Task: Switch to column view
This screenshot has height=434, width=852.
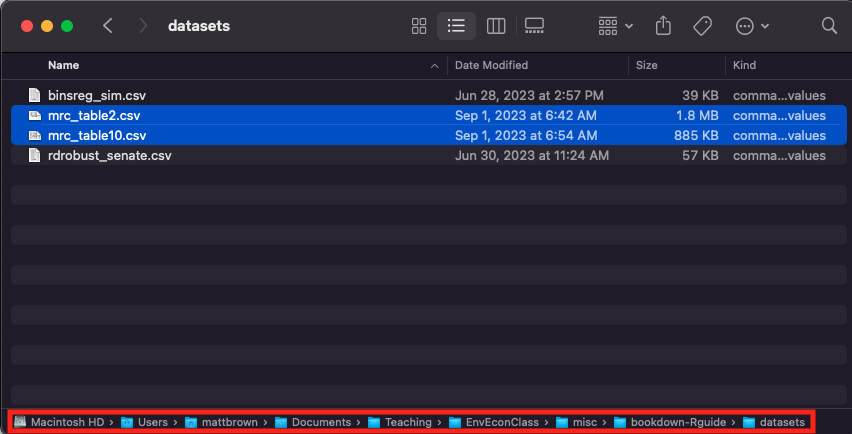Action: point(496,26)
